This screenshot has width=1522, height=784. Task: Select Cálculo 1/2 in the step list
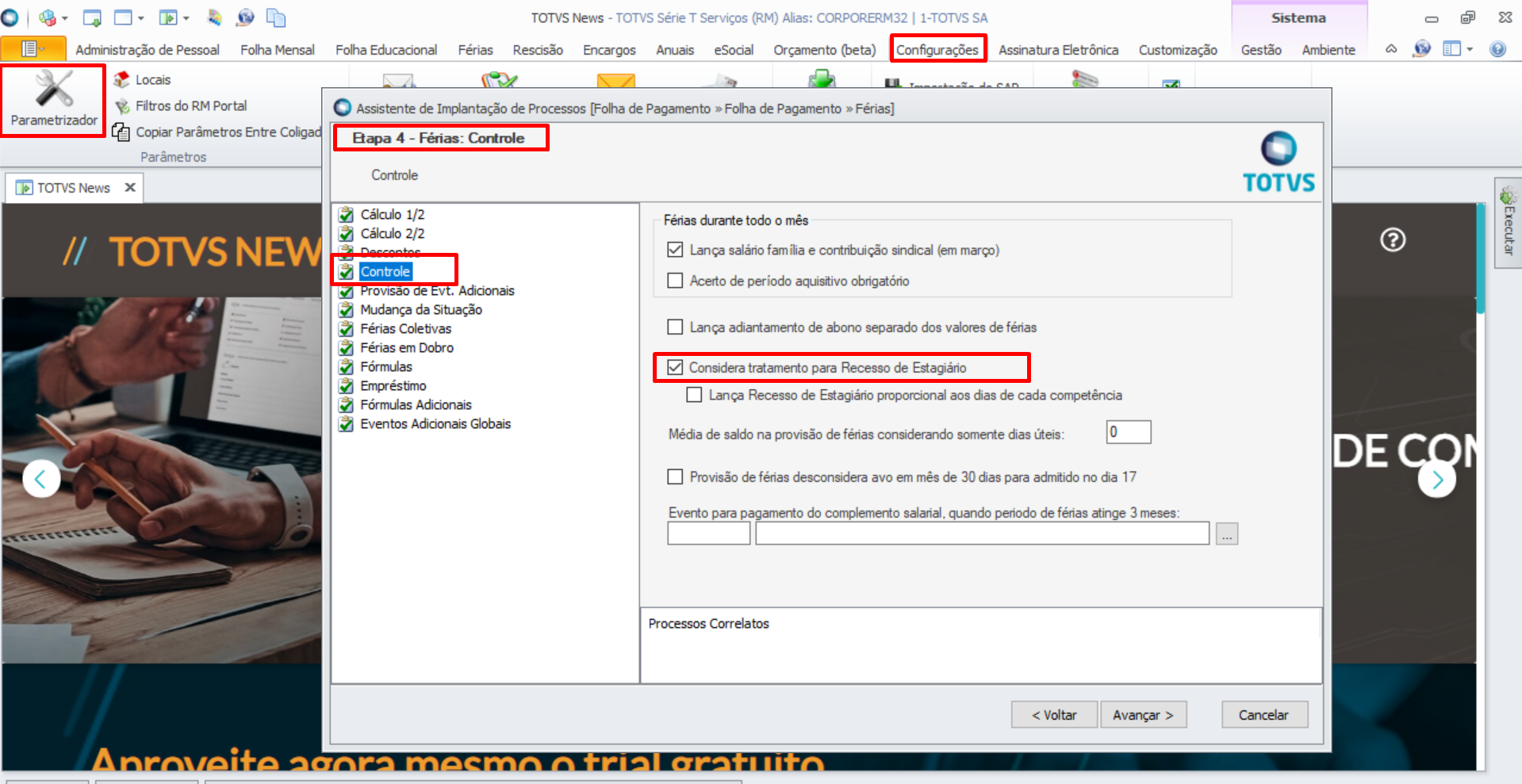(392, 214)
